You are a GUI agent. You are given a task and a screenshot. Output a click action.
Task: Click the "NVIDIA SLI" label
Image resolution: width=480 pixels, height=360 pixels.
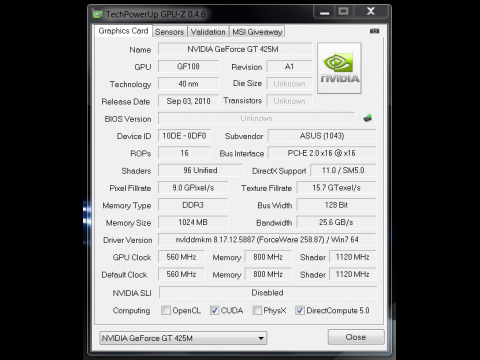[x=132, y=293]
